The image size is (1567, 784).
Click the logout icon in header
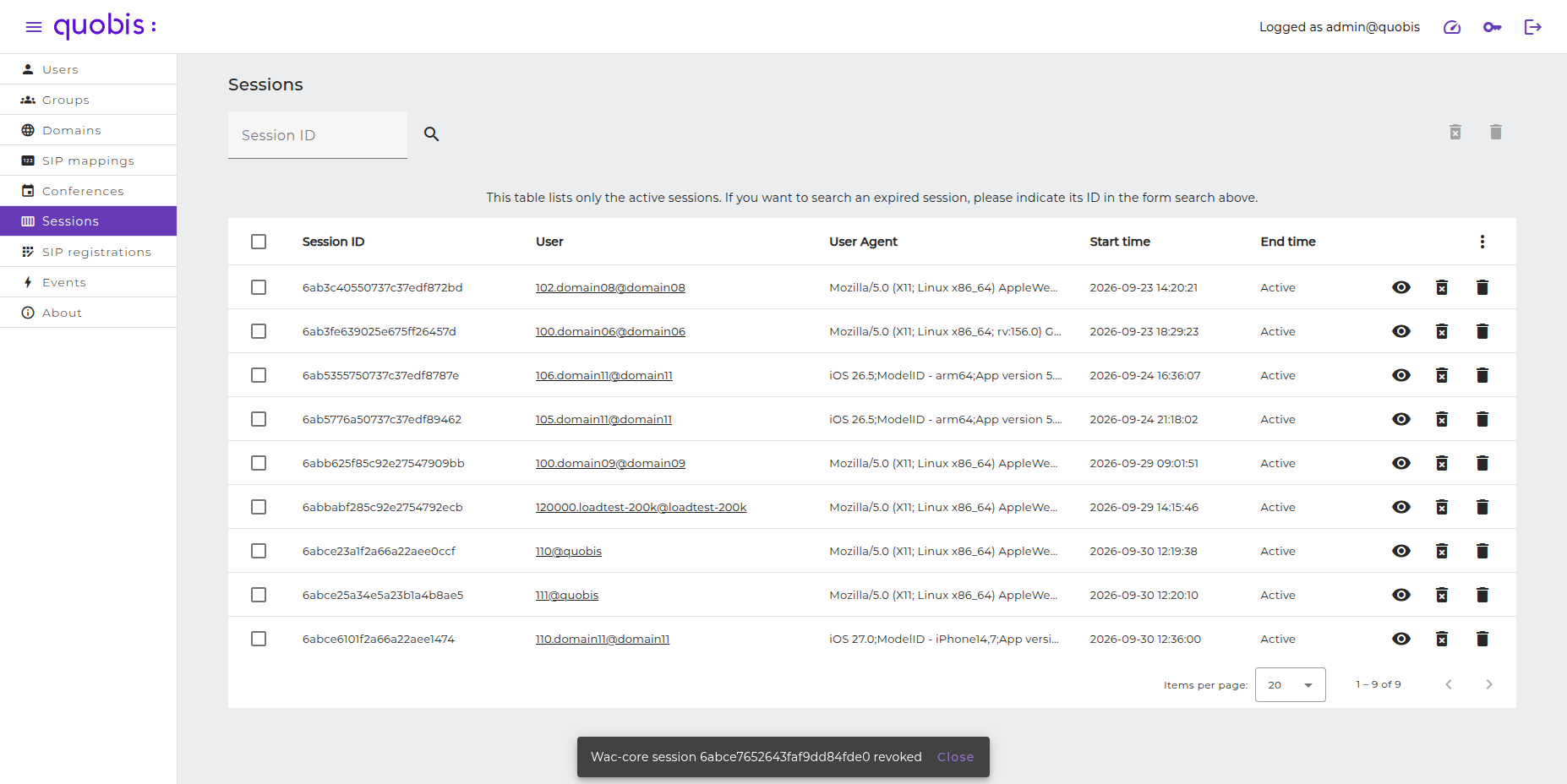[x=1532, y=27]
